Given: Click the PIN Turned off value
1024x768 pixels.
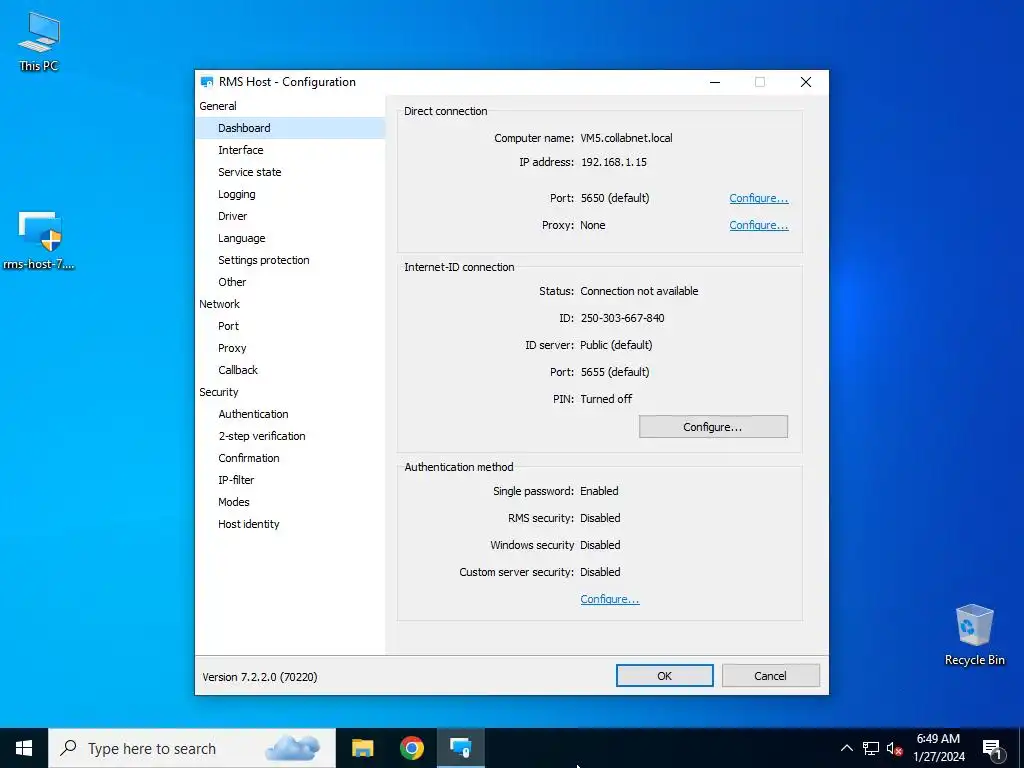Looking at the screenshot, I should point(606,399).
